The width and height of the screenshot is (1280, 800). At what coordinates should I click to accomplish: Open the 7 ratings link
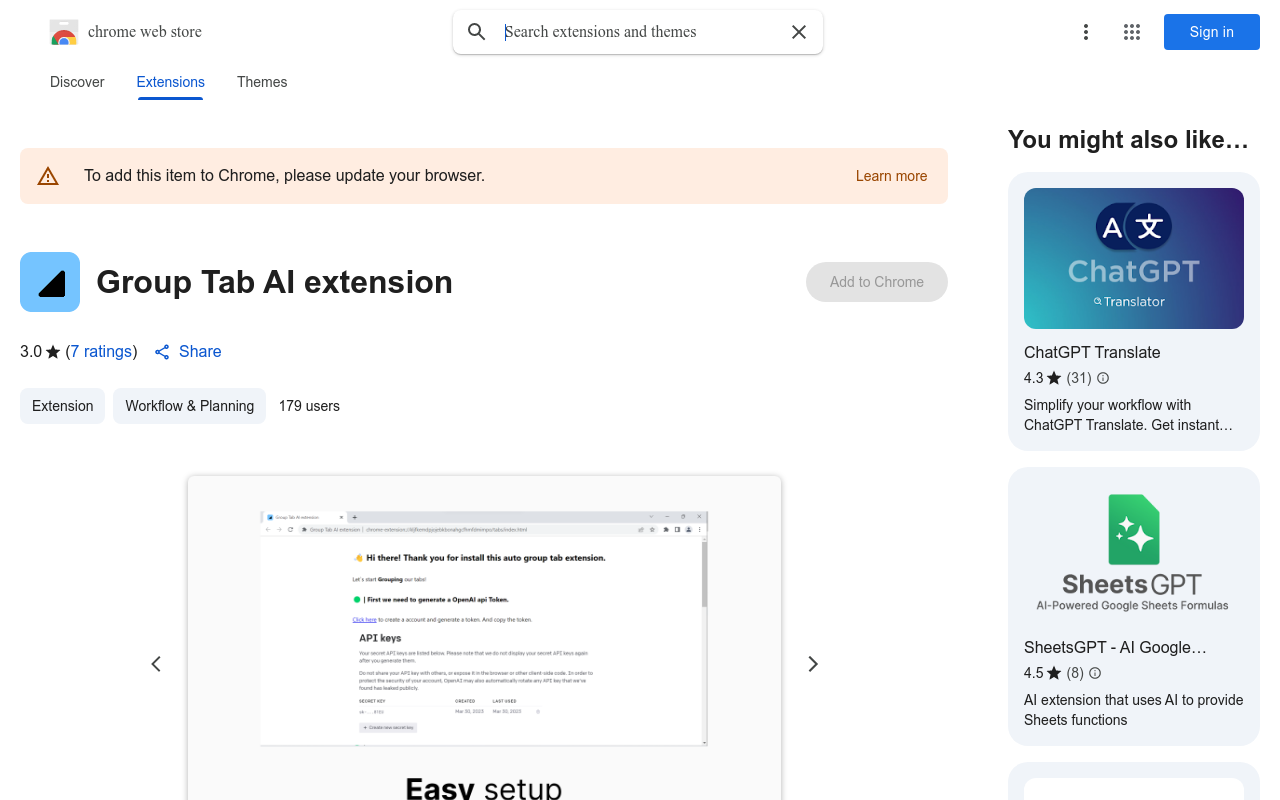tap(101, 352)
